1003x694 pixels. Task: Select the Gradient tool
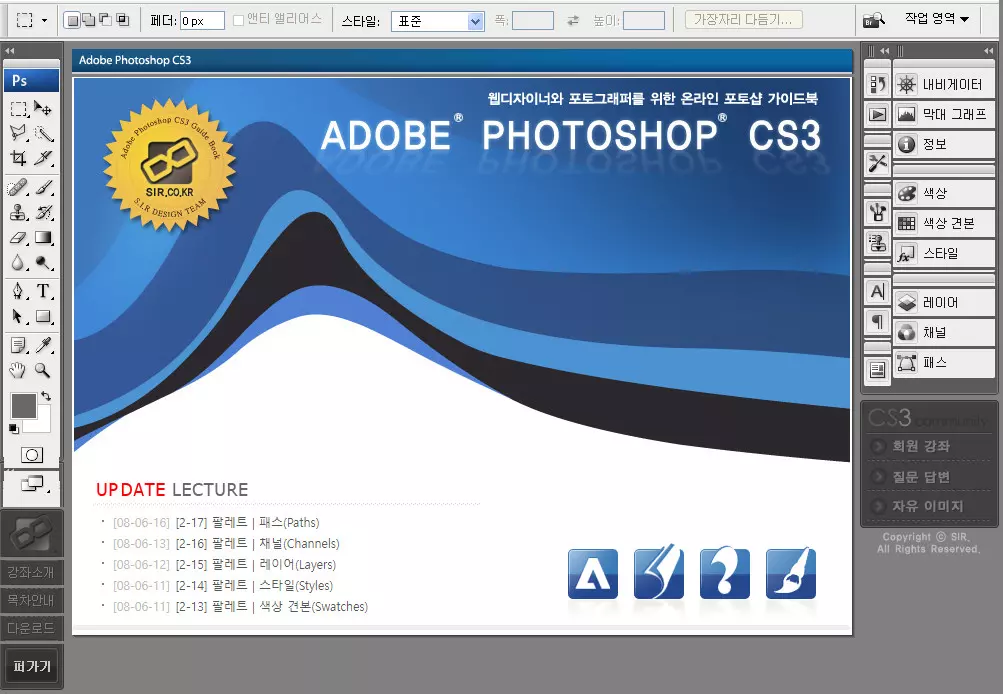point(43,237)
